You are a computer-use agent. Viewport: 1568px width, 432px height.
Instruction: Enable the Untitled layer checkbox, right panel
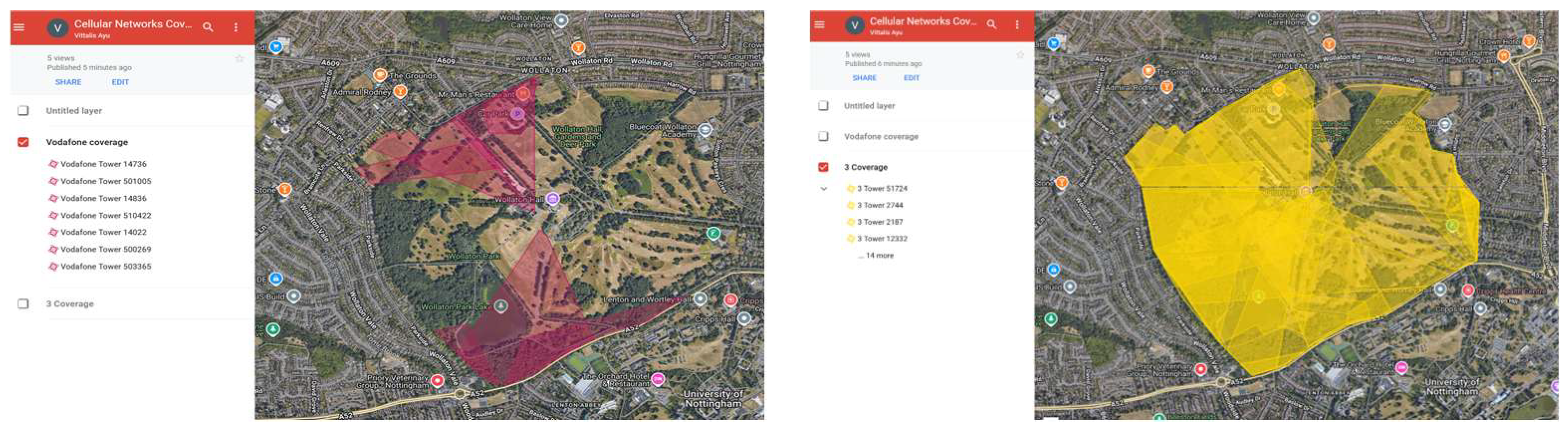pos(823,106)
